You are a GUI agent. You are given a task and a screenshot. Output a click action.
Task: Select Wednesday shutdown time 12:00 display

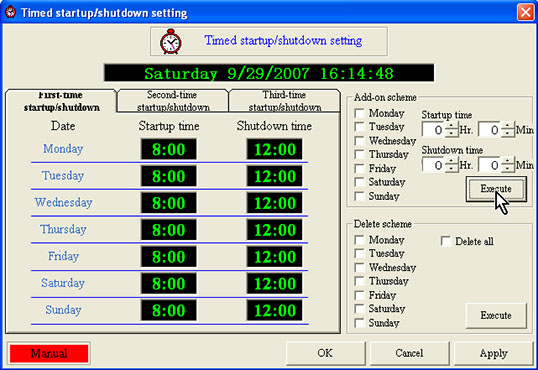(x=274, y=203)
